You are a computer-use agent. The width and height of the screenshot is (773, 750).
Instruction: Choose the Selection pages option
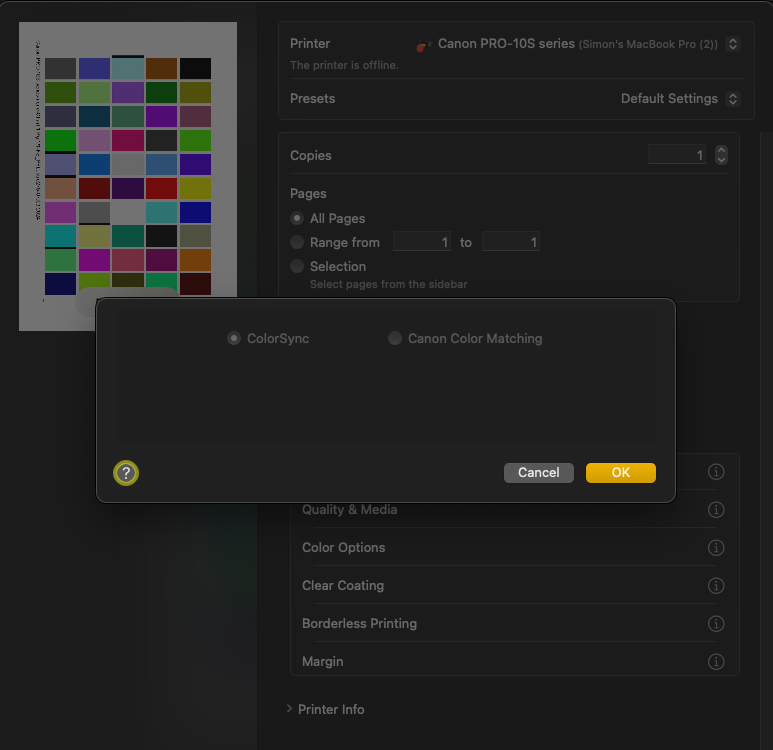(297, 266)
